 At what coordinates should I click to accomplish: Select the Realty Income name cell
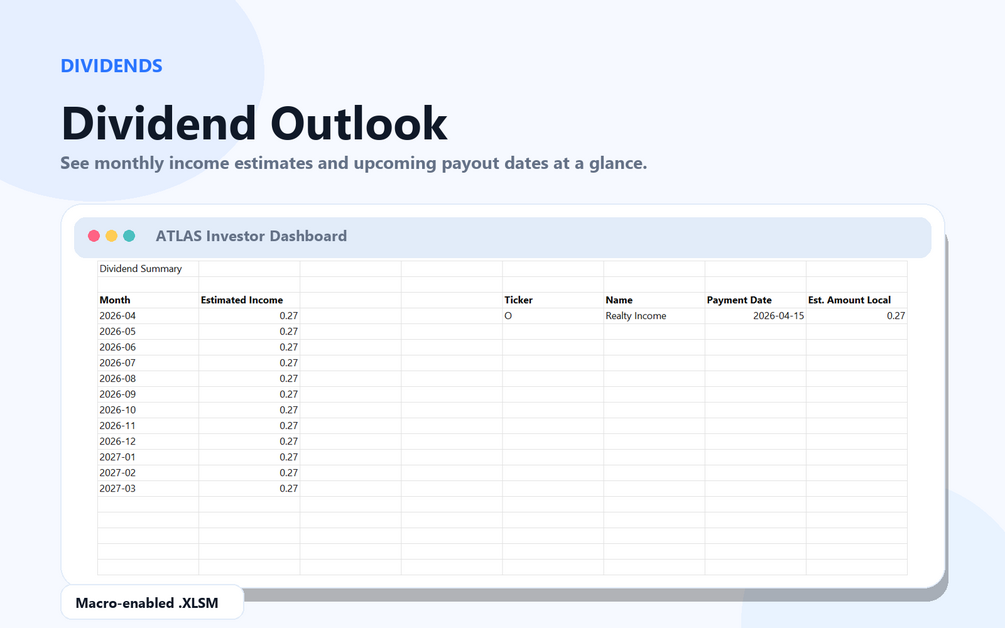click(654, 316)
